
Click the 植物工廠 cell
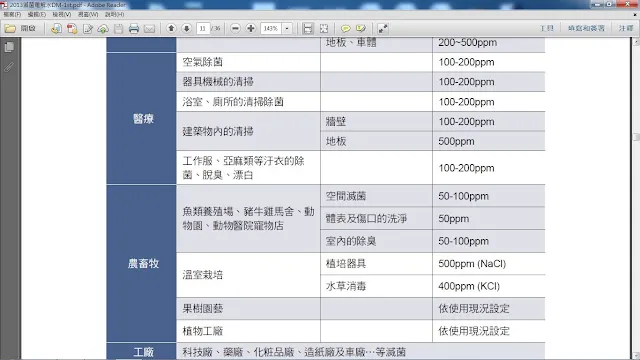pyautogui.click(x=249, y=331)
